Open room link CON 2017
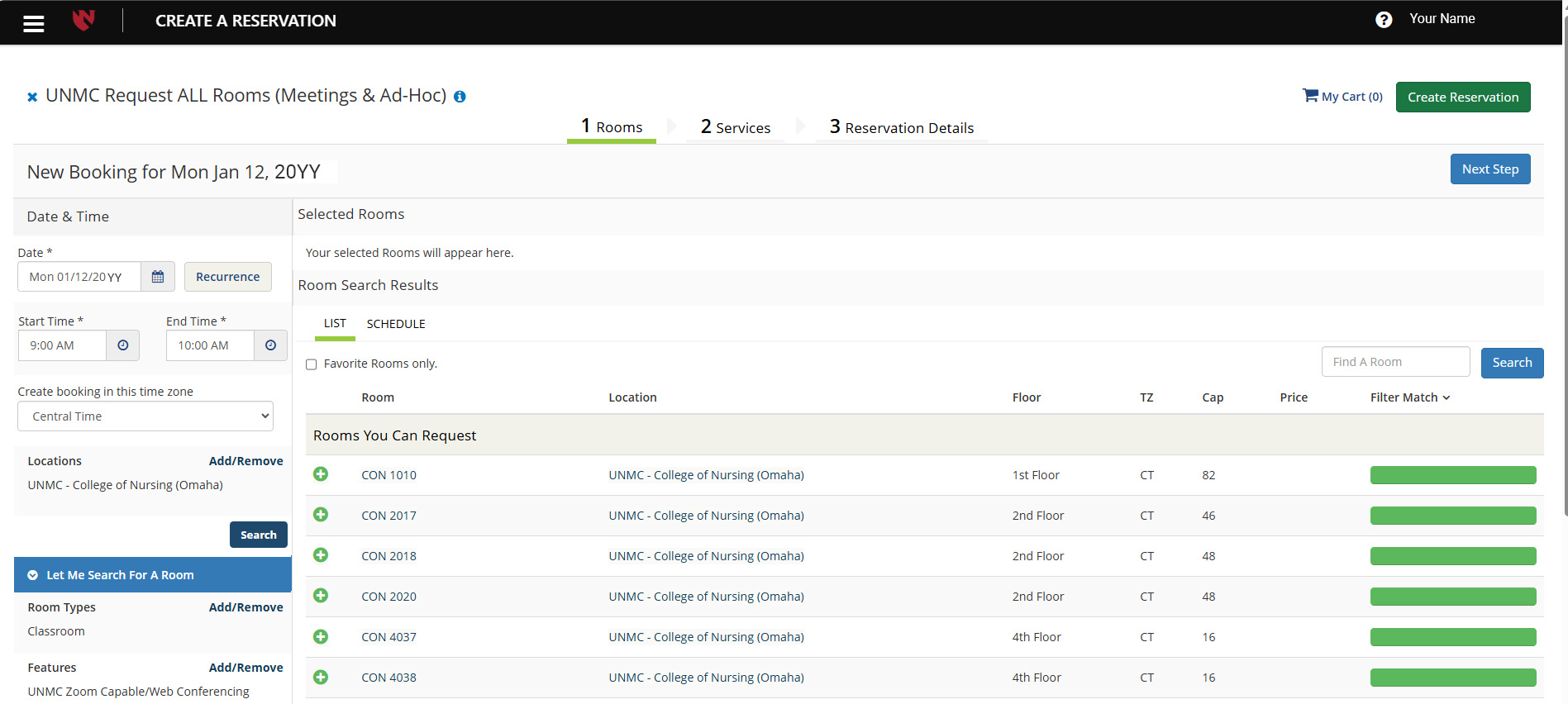This screenshot has width=1568, height=704. (x=388, y=516)
